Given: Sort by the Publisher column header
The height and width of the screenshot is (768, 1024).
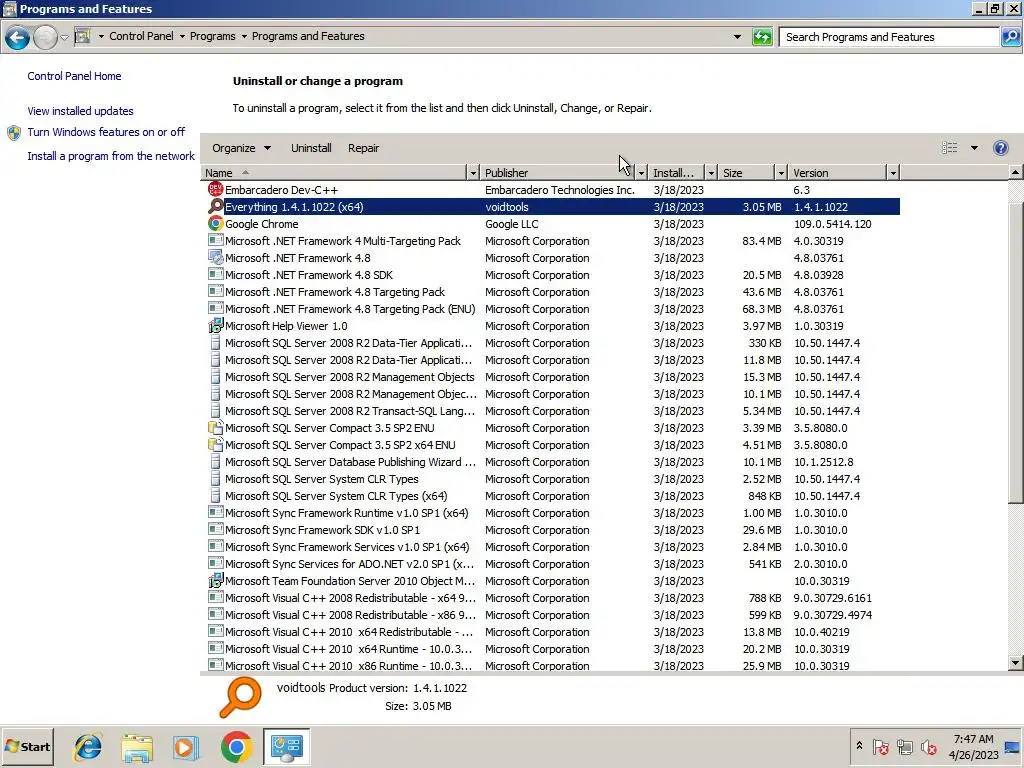Looking at the screenshot, I should 557,172.
